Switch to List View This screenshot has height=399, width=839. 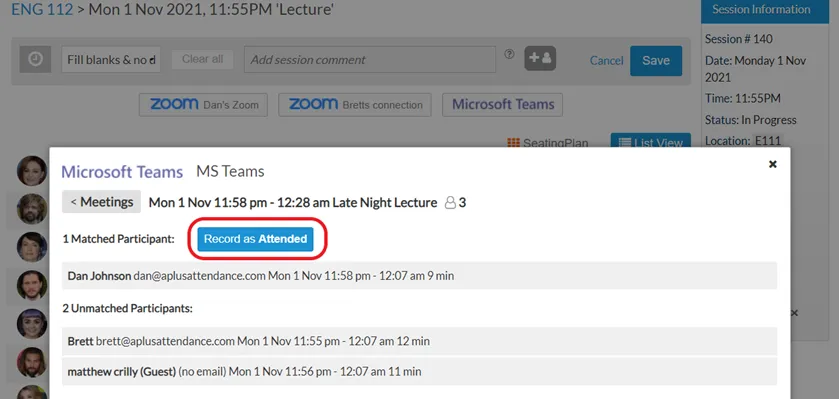click(x=651, y=142)
